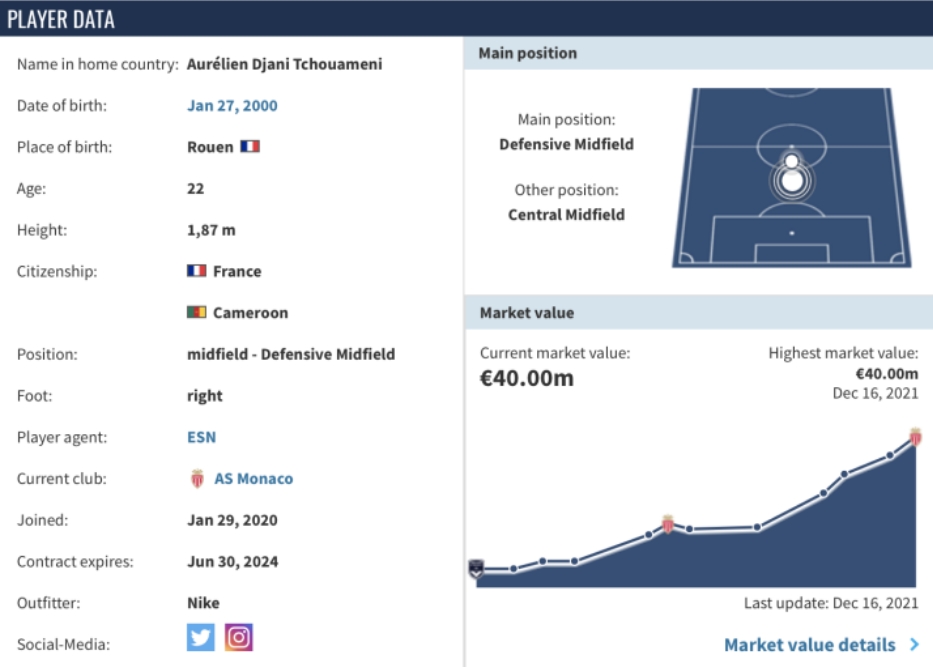This screenshot has width=933, height=667.
Task: Click the Player Data header bar
Action: (466, 18)
